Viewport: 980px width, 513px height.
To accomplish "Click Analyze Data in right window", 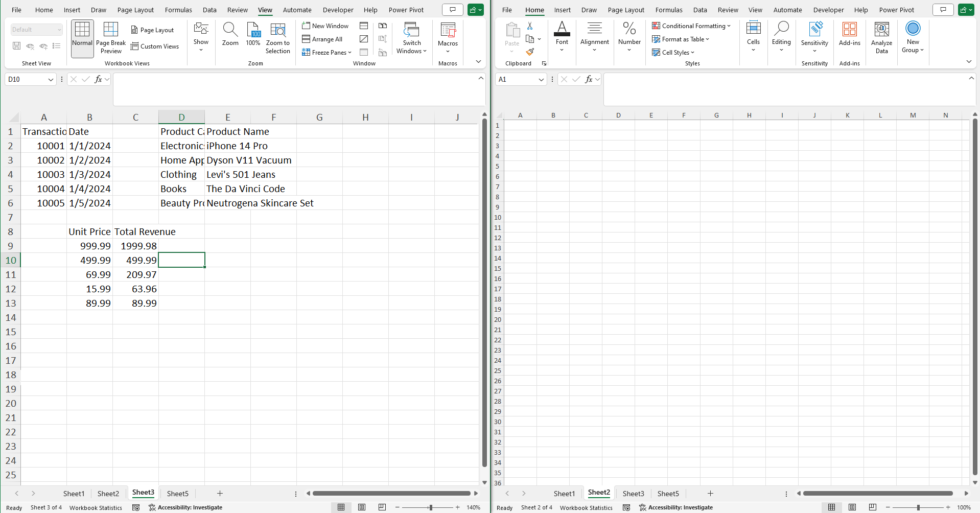I will click(x=881, y=37).
